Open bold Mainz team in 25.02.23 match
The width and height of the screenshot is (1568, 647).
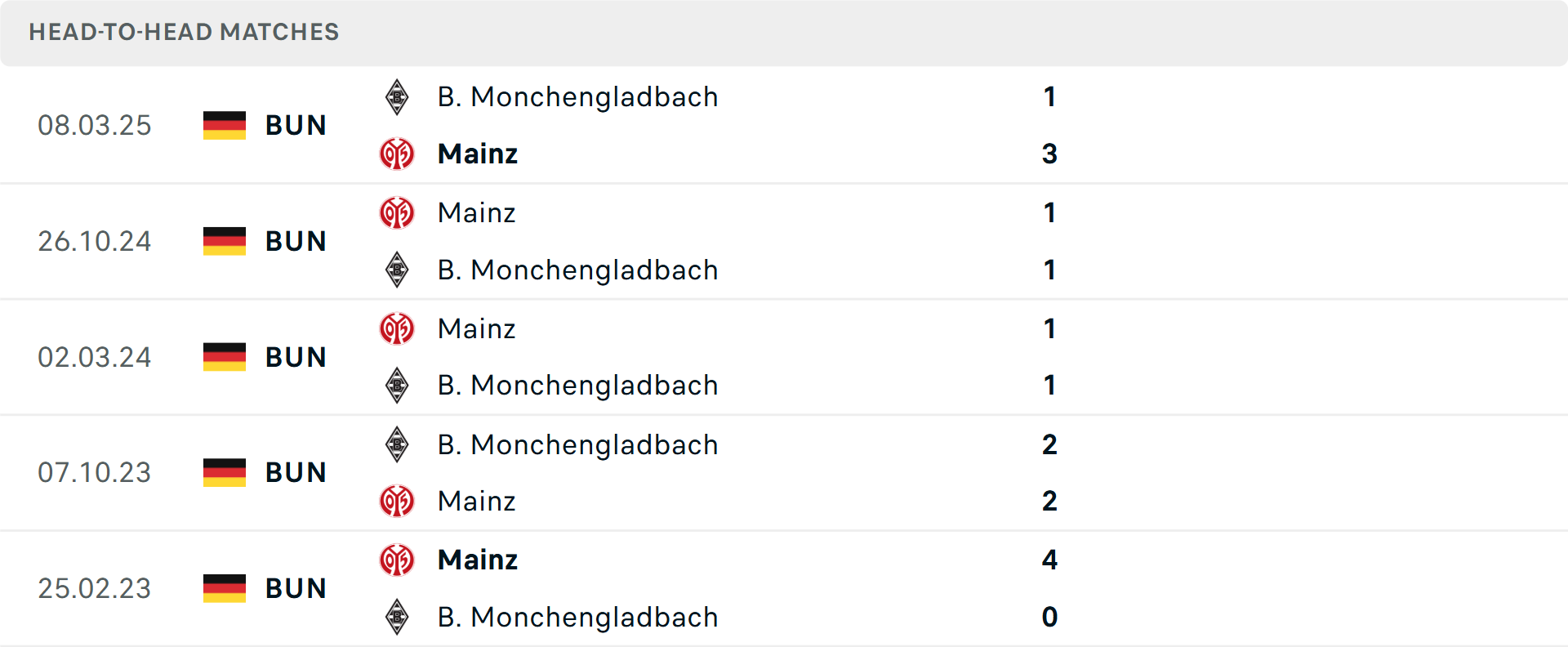(x=478, y=560)
